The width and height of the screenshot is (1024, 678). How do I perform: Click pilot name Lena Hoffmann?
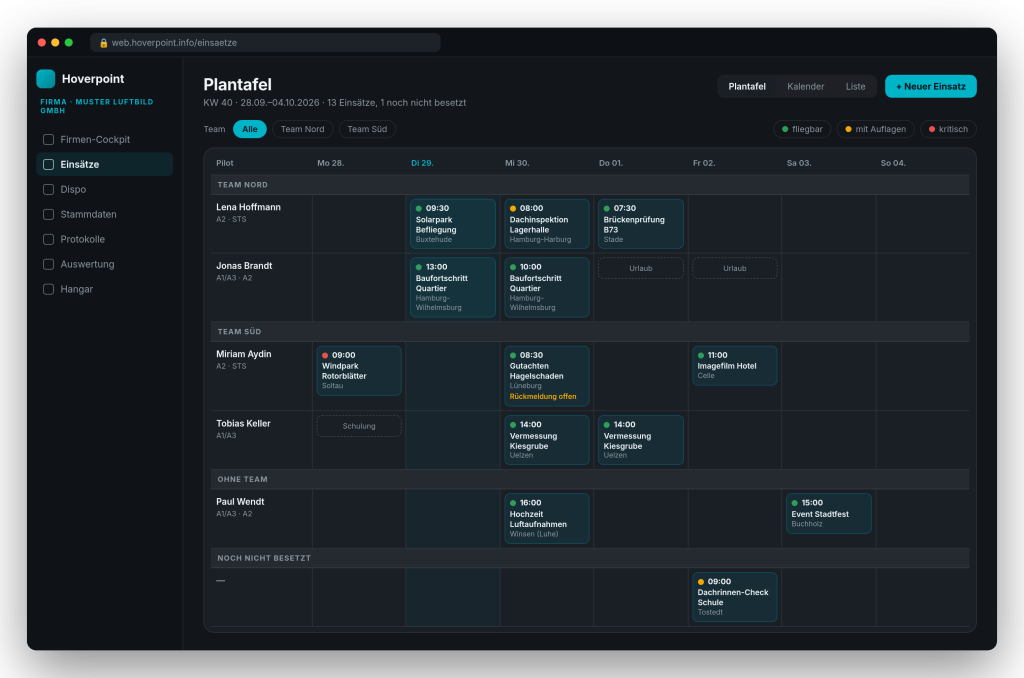pyautogui.click(x=248, y=207)
